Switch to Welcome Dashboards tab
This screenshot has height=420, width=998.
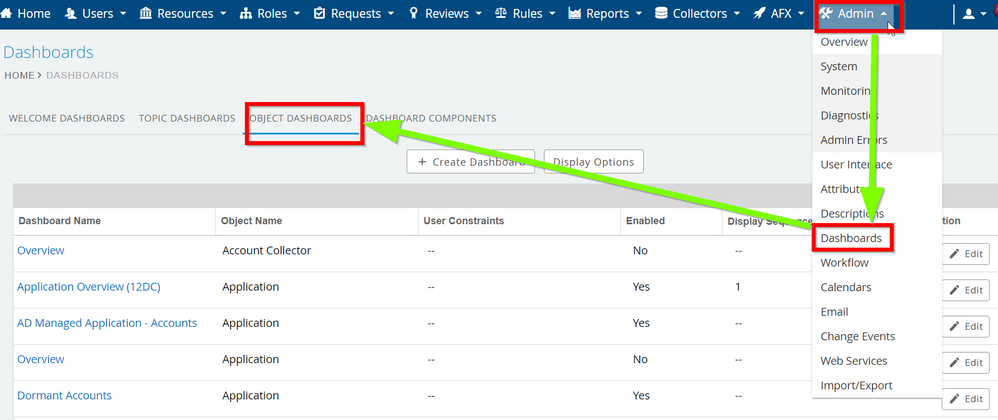pyautogui.click(x=66, y=118)
